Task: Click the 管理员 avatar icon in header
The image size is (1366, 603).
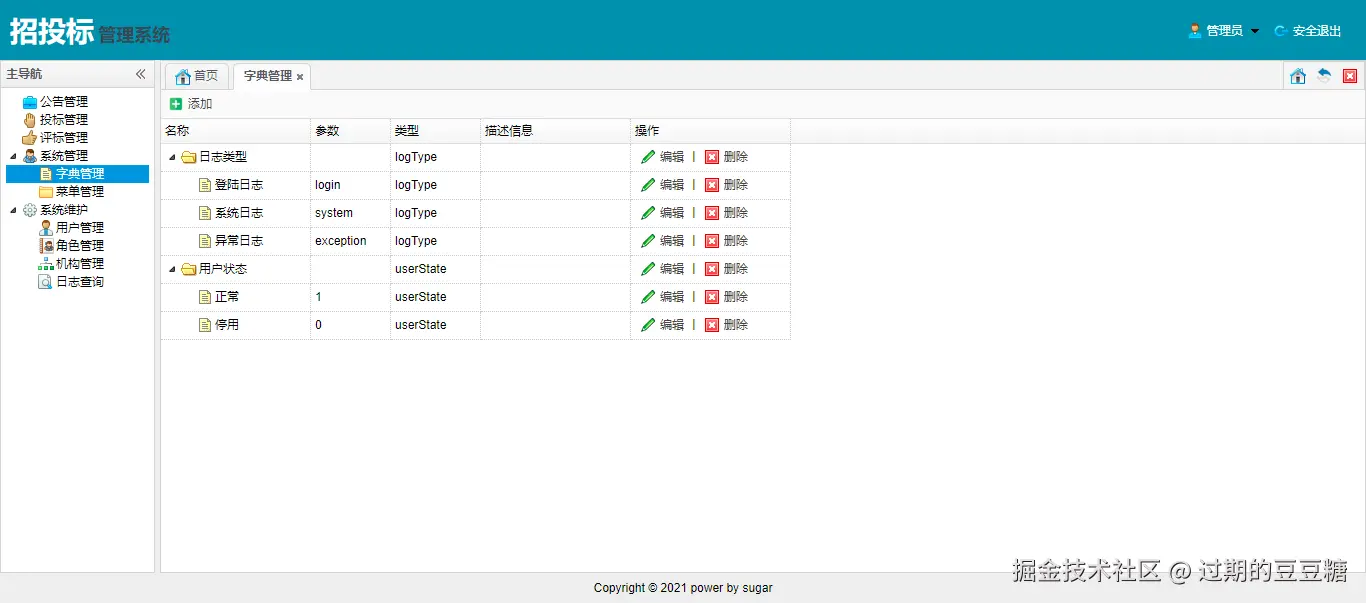Action: click(1194, 31)
